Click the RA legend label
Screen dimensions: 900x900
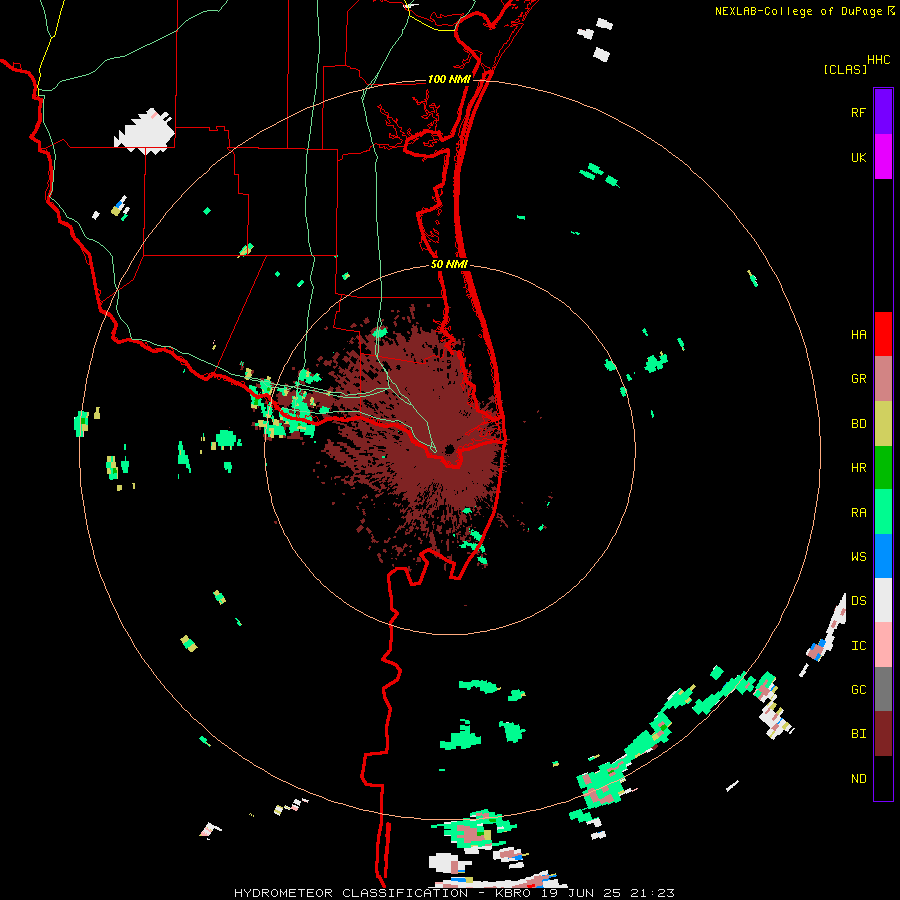point(858,513)
